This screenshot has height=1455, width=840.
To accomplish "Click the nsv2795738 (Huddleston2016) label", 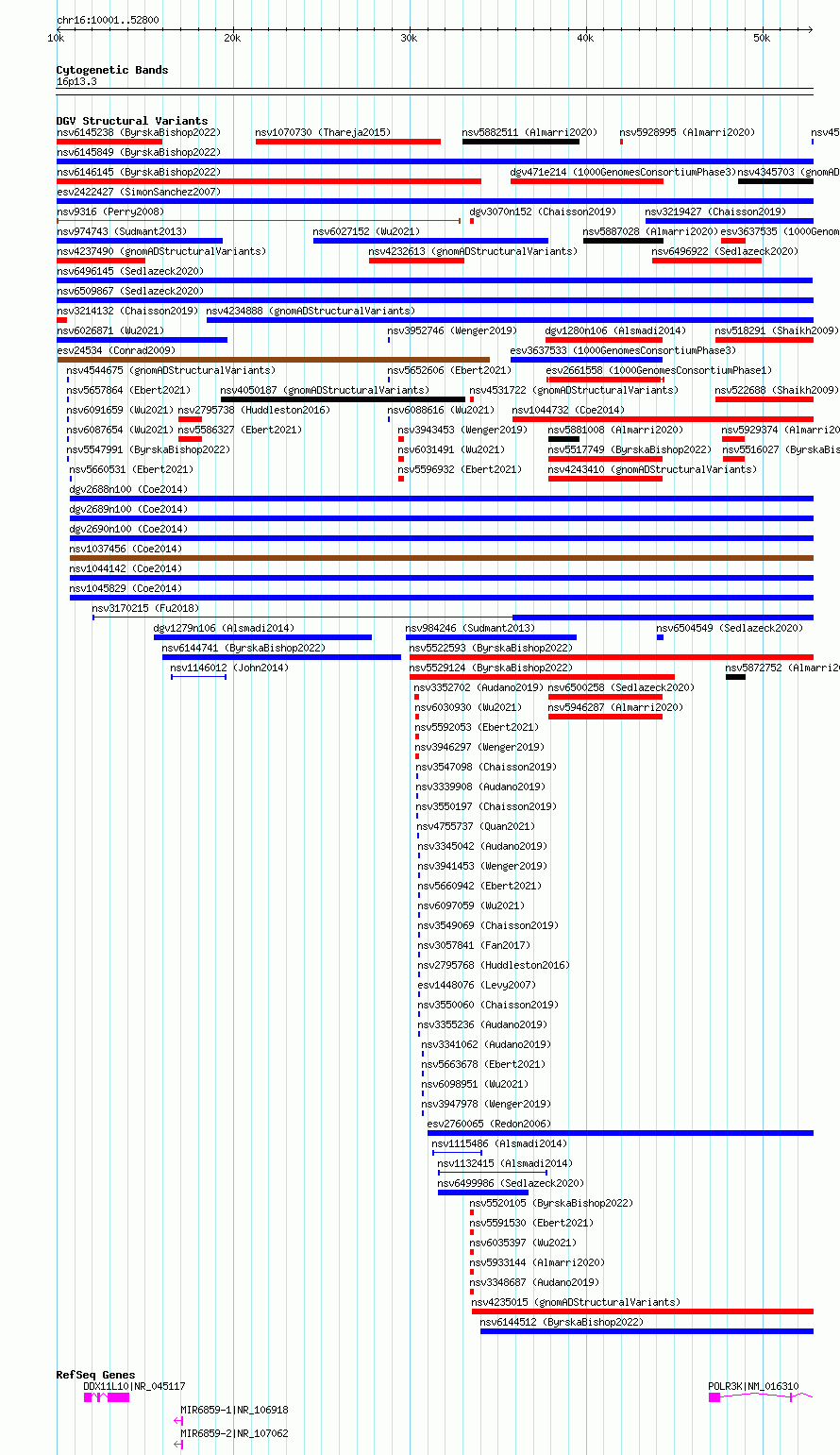I will click(254, 411).
